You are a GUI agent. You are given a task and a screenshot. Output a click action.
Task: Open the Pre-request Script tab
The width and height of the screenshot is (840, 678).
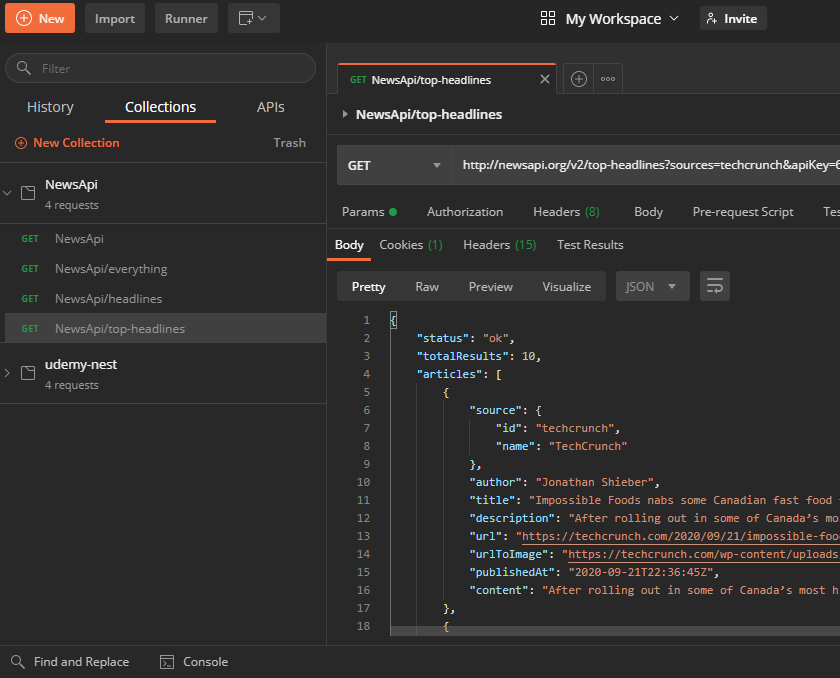point(743,212)
